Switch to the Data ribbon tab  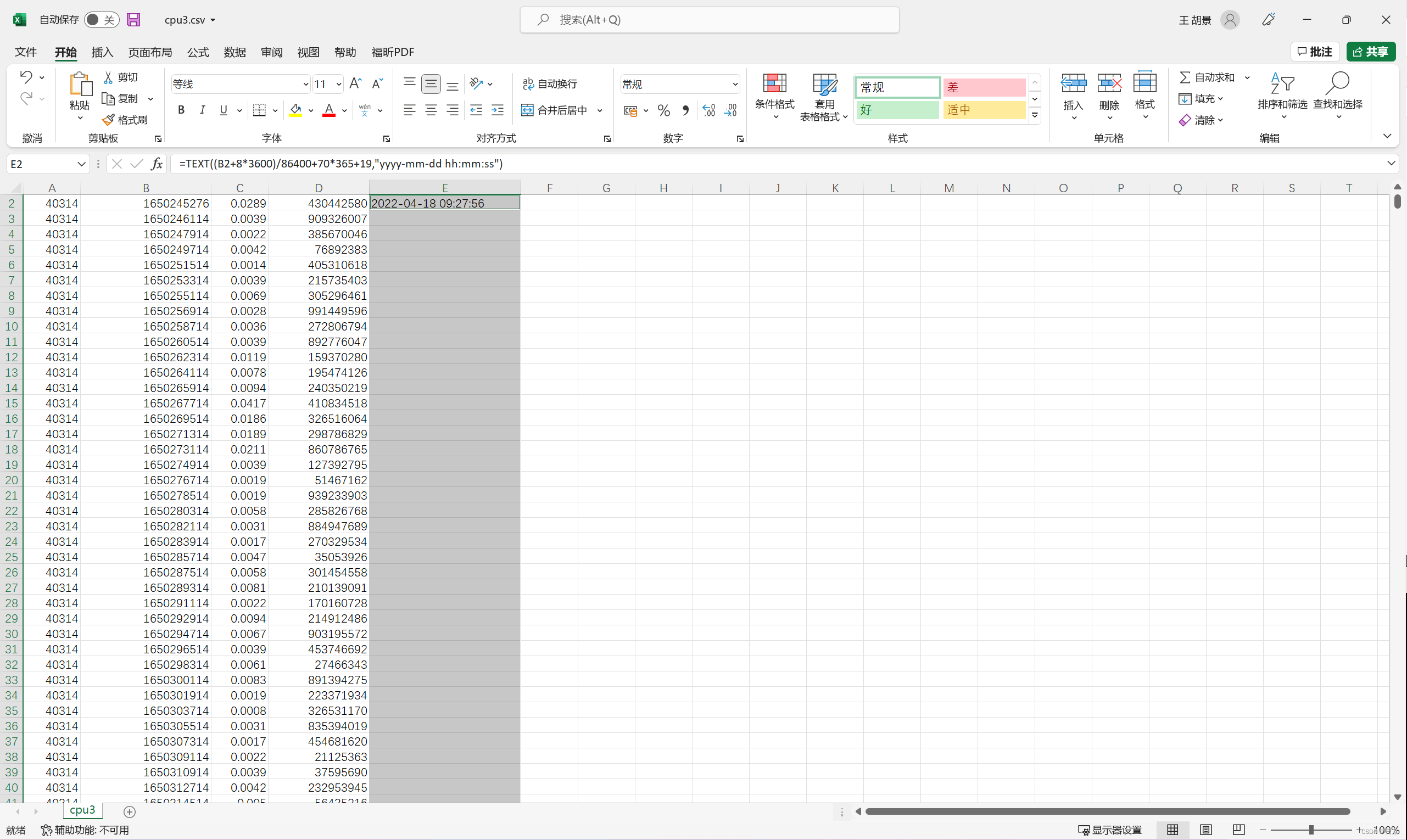point(235,52)
